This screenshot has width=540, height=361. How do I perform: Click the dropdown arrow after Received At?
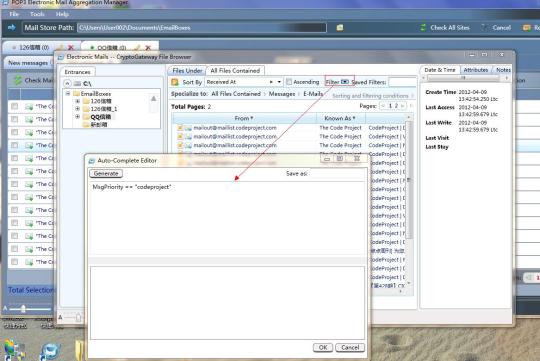[x=279, y=82]
